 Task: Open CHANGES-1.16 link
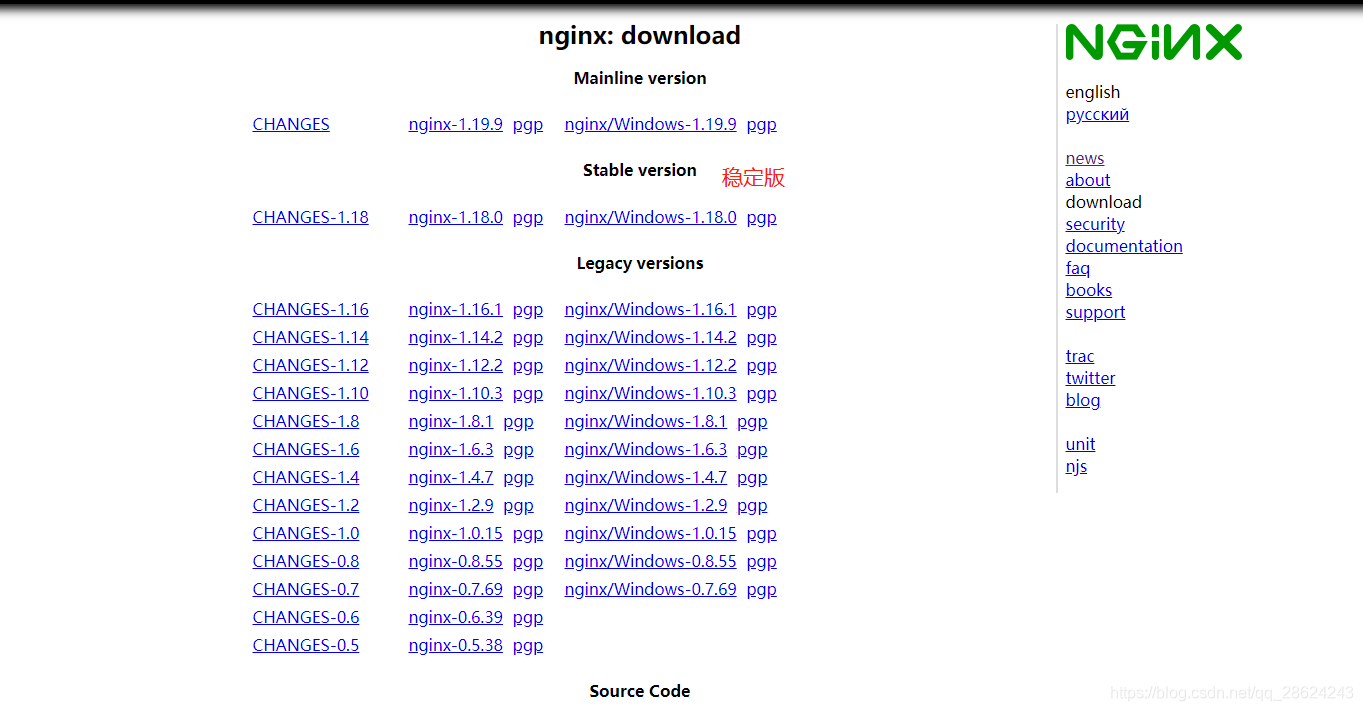coord(310,309)
